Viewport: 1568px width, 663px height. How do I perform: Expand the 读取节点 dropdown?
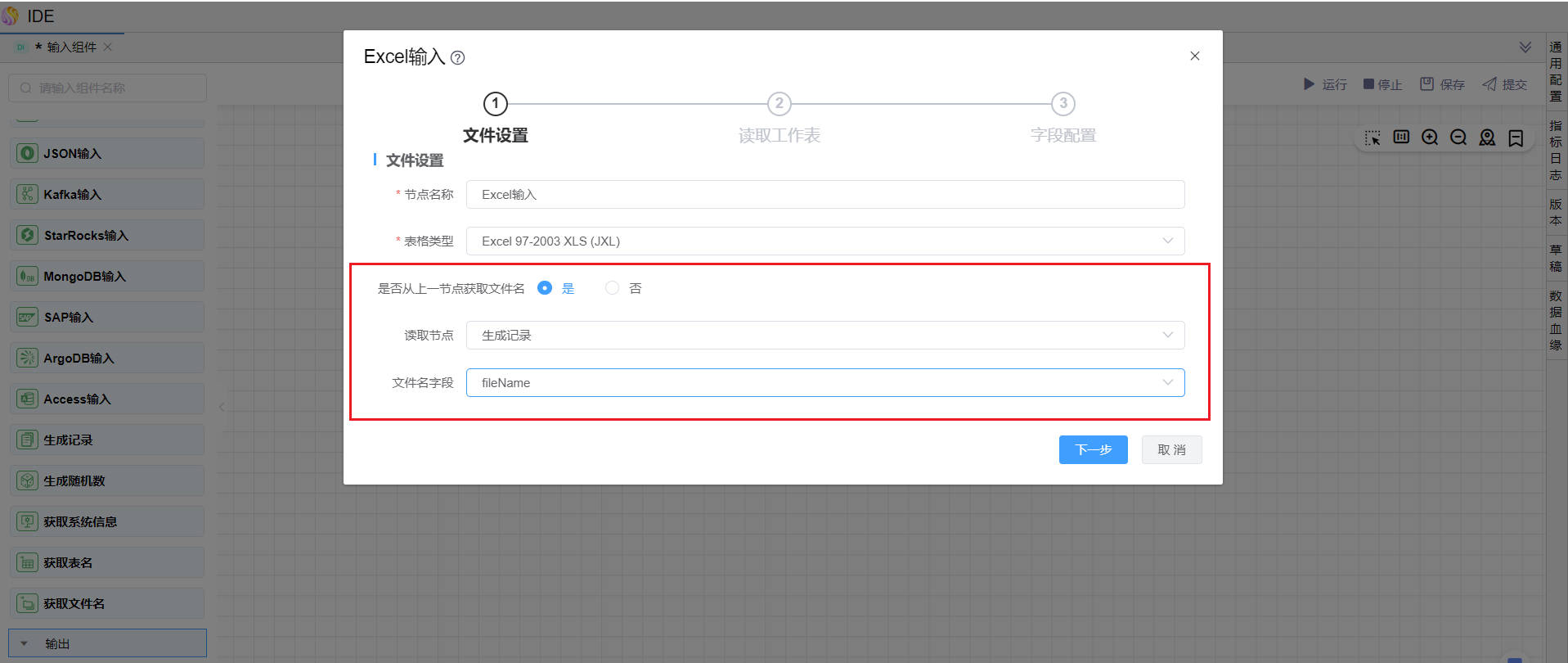pyautogui.click(x=824, y=336)
